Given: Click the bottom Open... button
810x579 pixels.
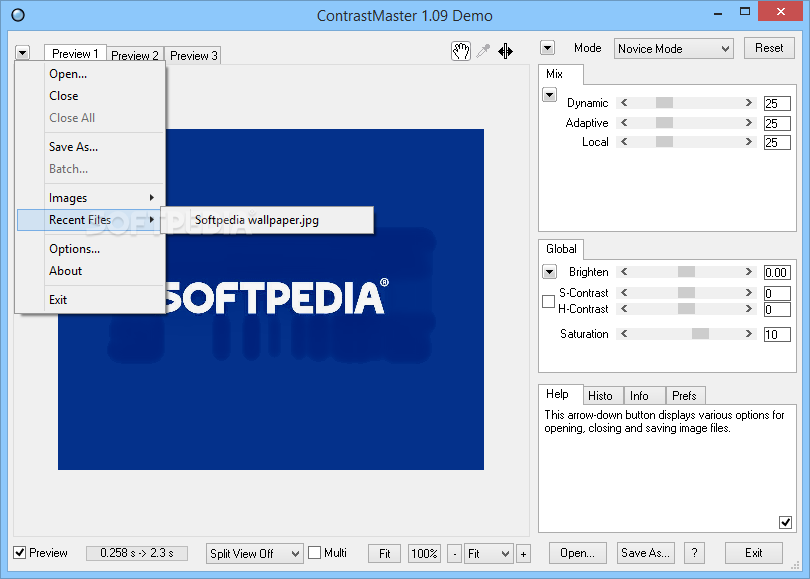Looking at the screenshot, I should 578,553.
